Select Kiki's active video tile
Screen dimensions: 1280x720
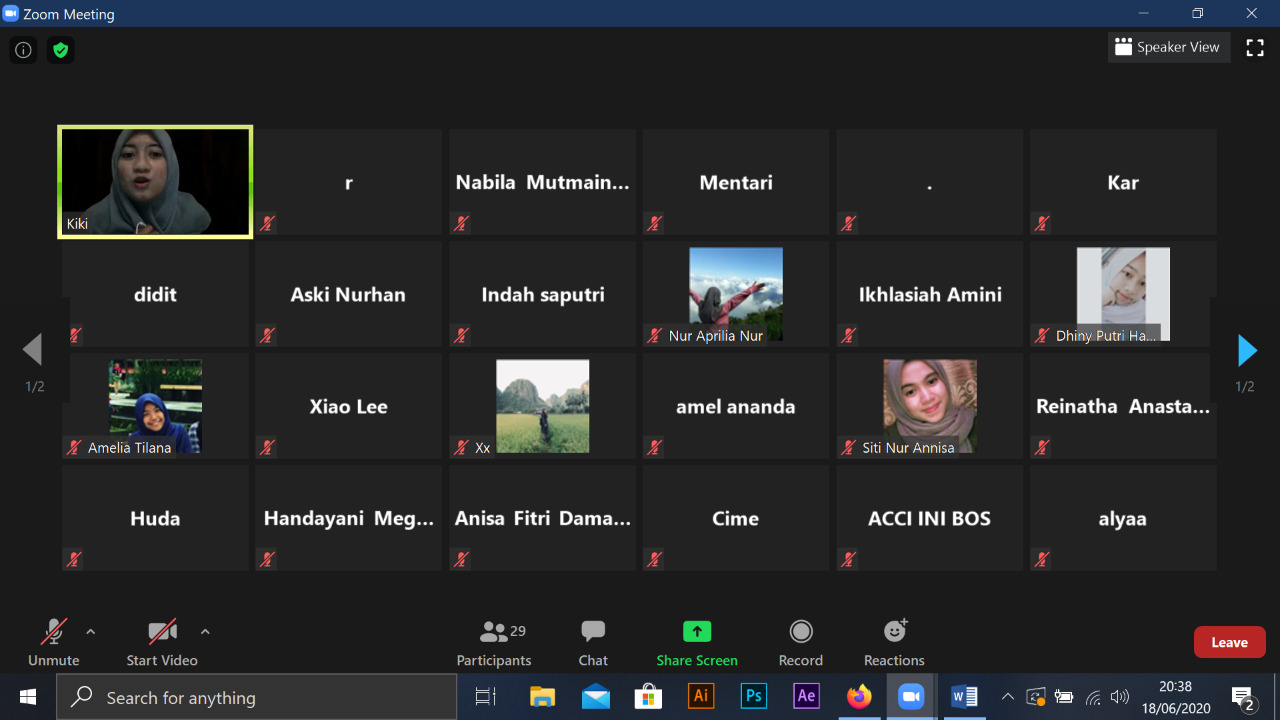click(x=155, y=182)
